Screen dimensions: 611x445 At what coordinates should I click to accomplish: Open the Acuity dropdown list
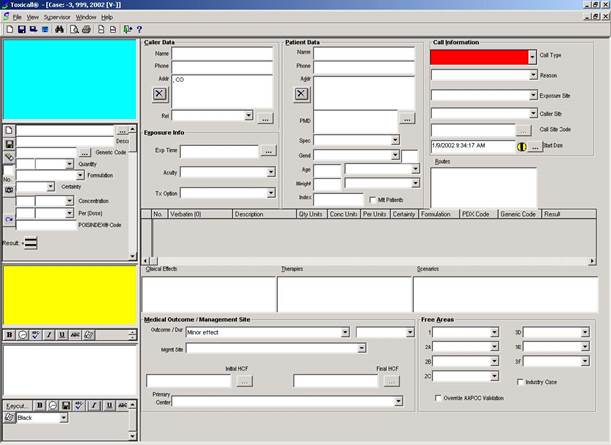click(270, 172)
